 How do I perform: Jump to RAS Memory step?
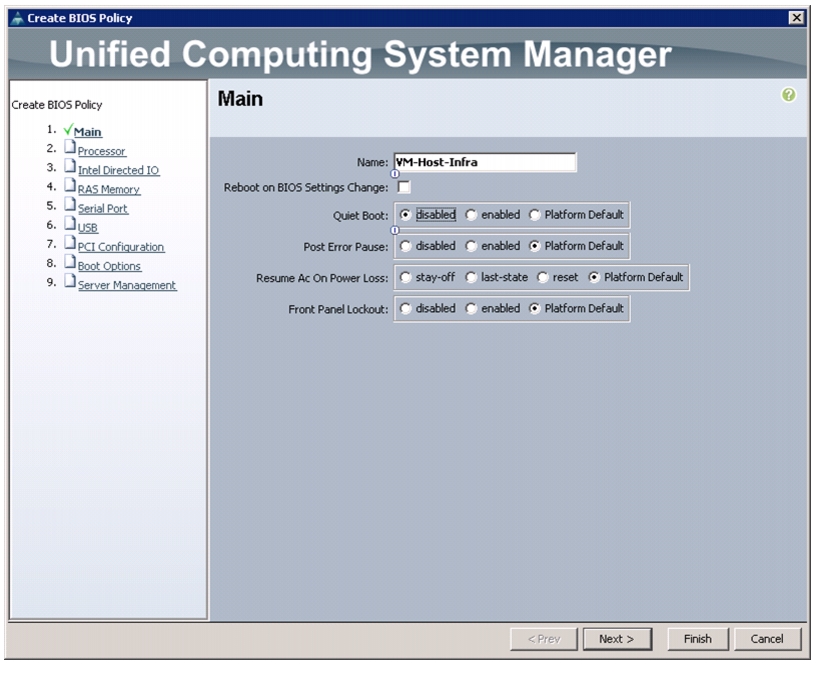109,190
